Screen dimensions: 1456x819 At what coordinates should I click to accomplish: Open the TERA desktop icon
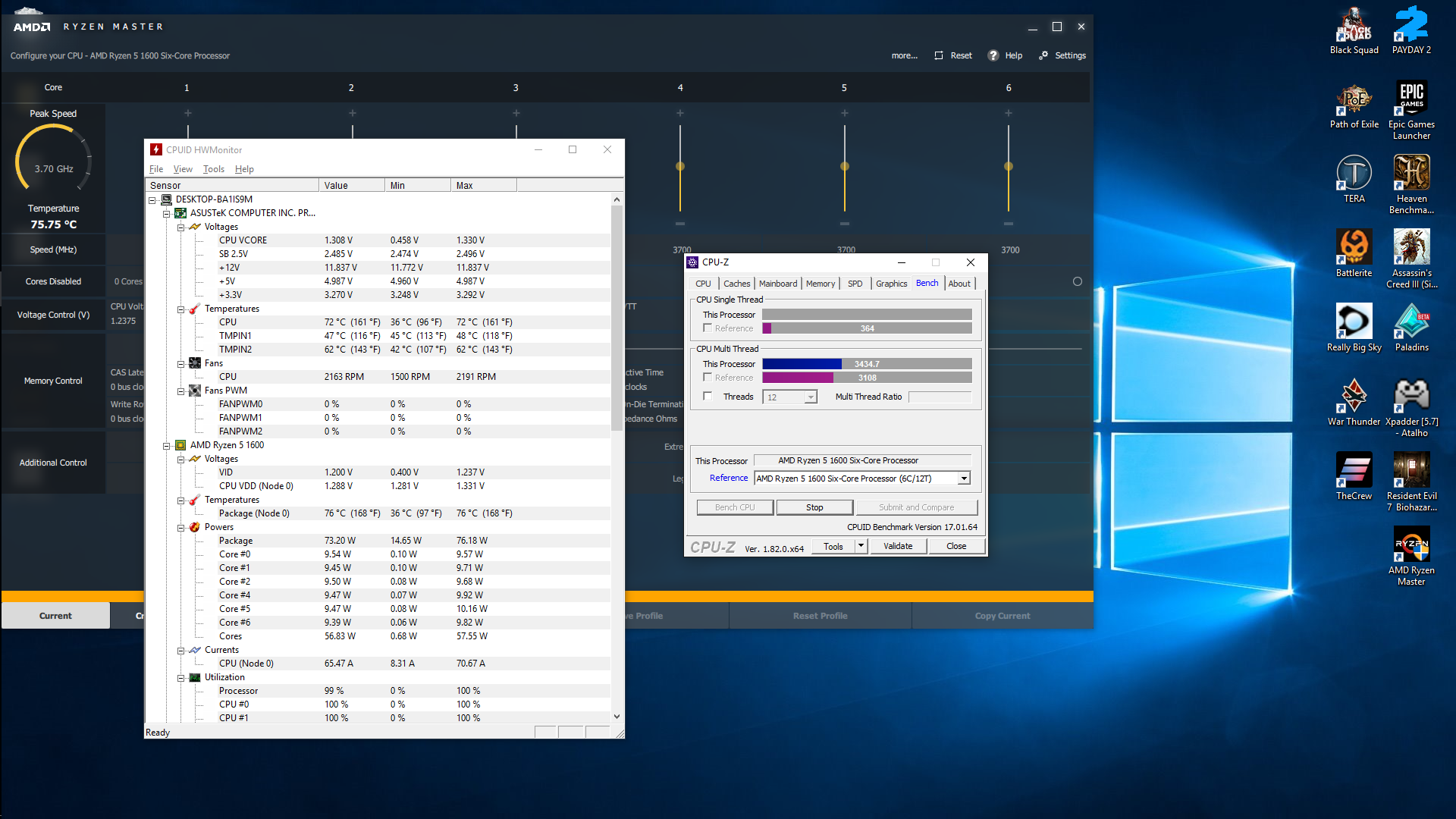[x=1354, y=180]
